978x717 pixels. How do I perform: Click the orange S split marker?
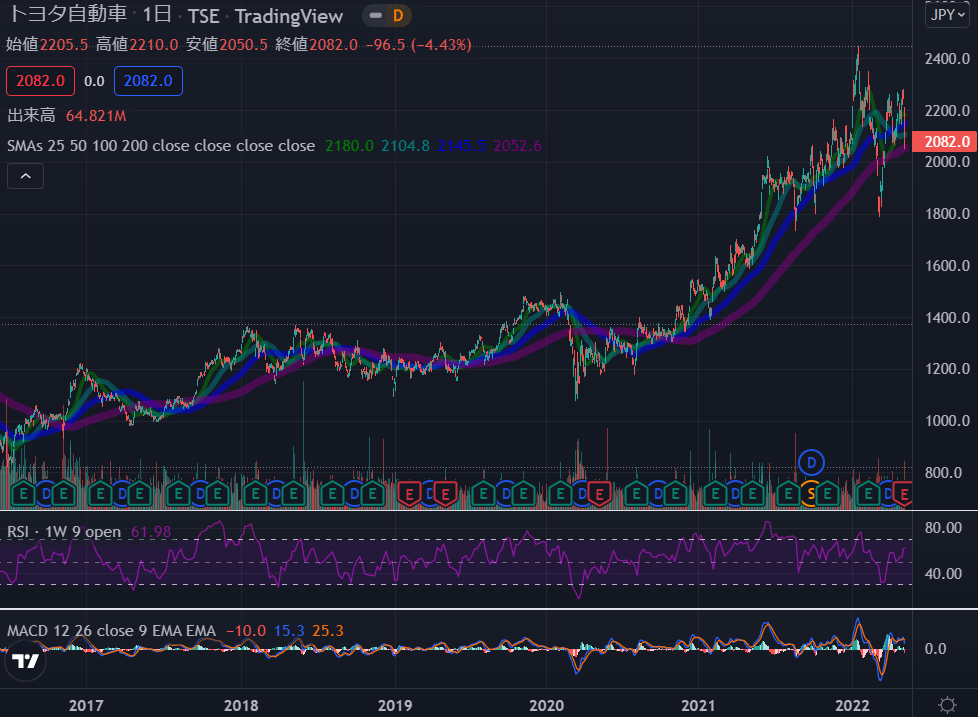click(x=811, y=495)
